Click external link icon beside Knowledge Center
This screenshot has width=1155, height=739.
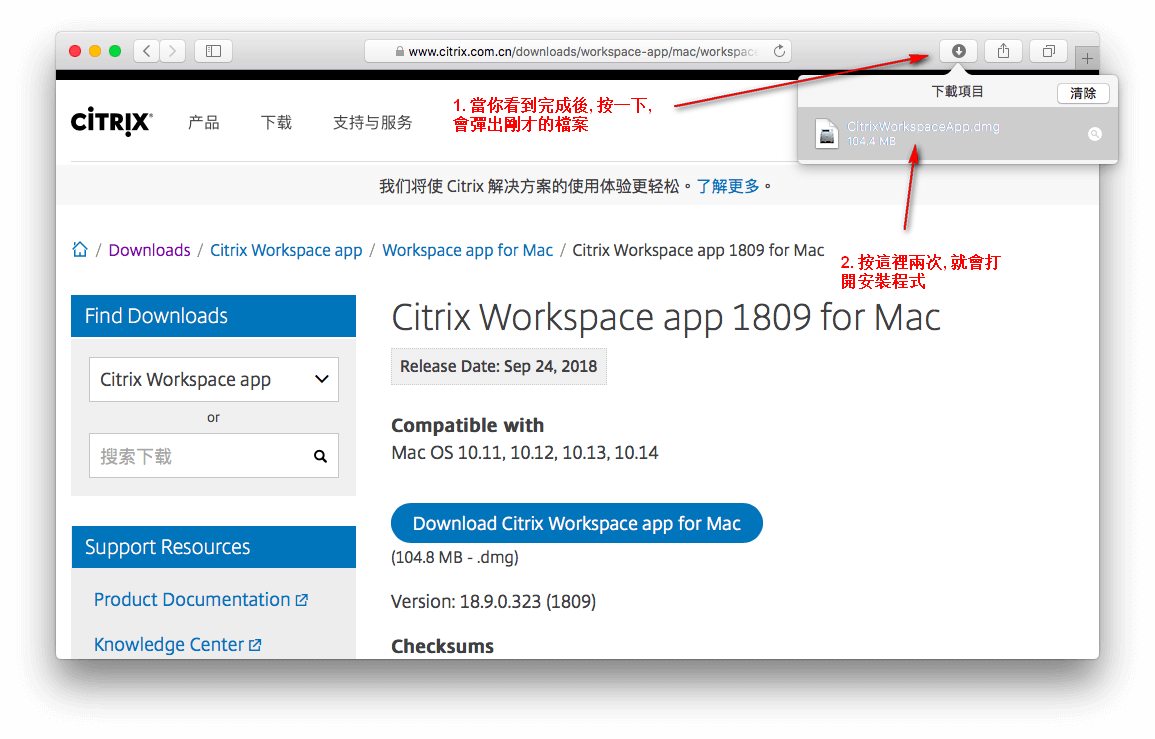tap(255, 645)
